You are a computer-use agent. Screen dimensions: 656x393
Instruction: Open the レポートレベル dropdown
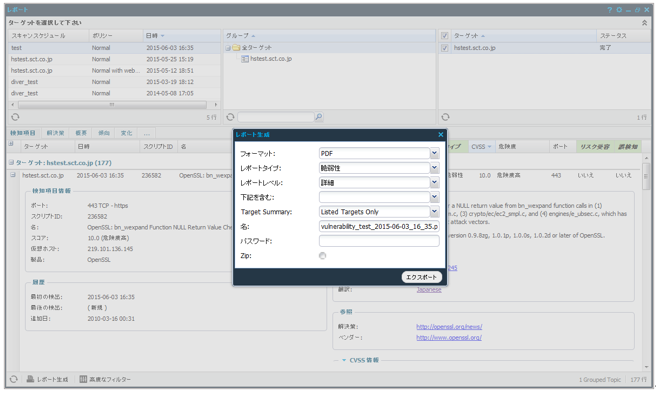pyautogui.click(x=435, y=182)
